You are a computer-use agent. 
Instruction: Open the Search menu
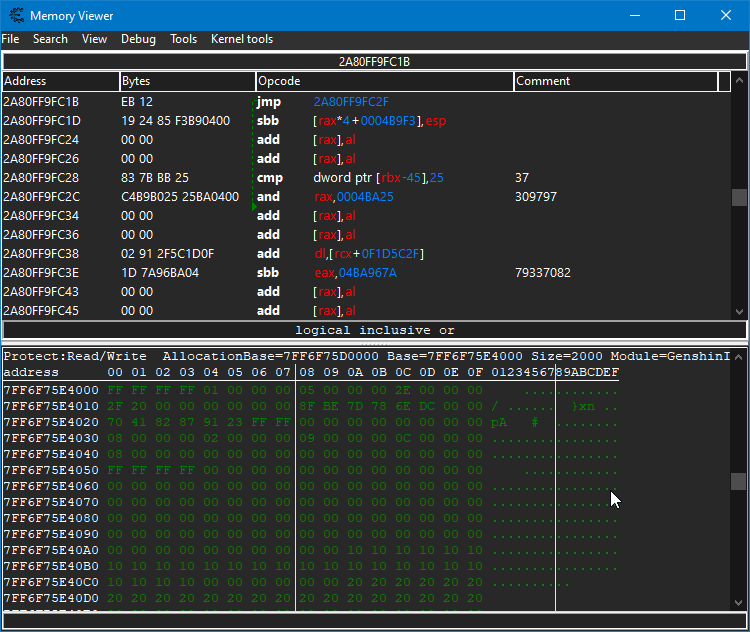point(50,39)
